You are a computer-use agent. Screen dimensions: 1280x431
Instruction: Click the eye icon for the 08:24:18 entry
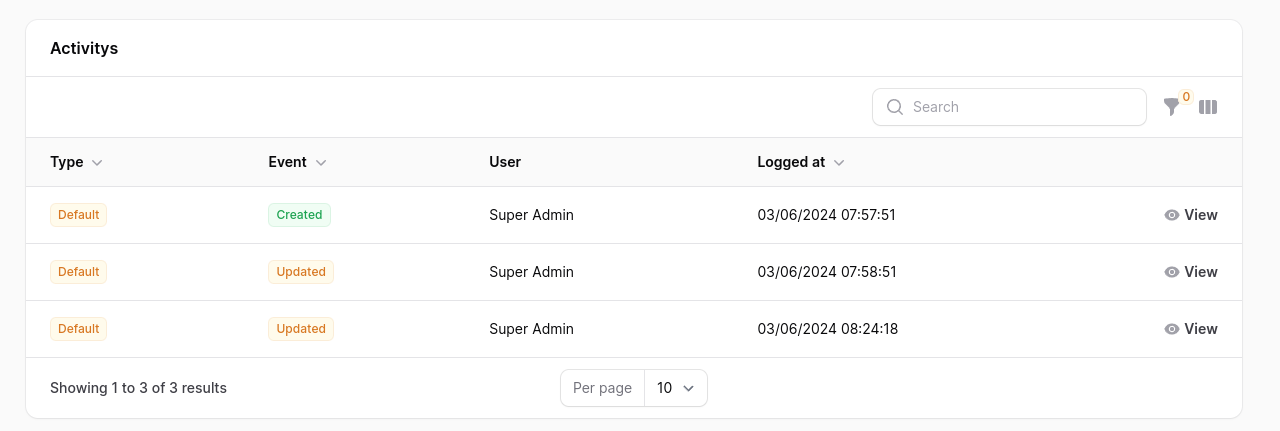point(1172,329)
